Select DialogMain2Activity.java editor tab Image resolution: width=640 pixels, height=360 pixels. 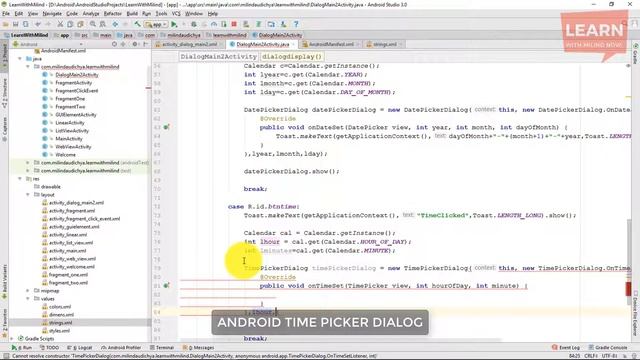click(262, 44)
